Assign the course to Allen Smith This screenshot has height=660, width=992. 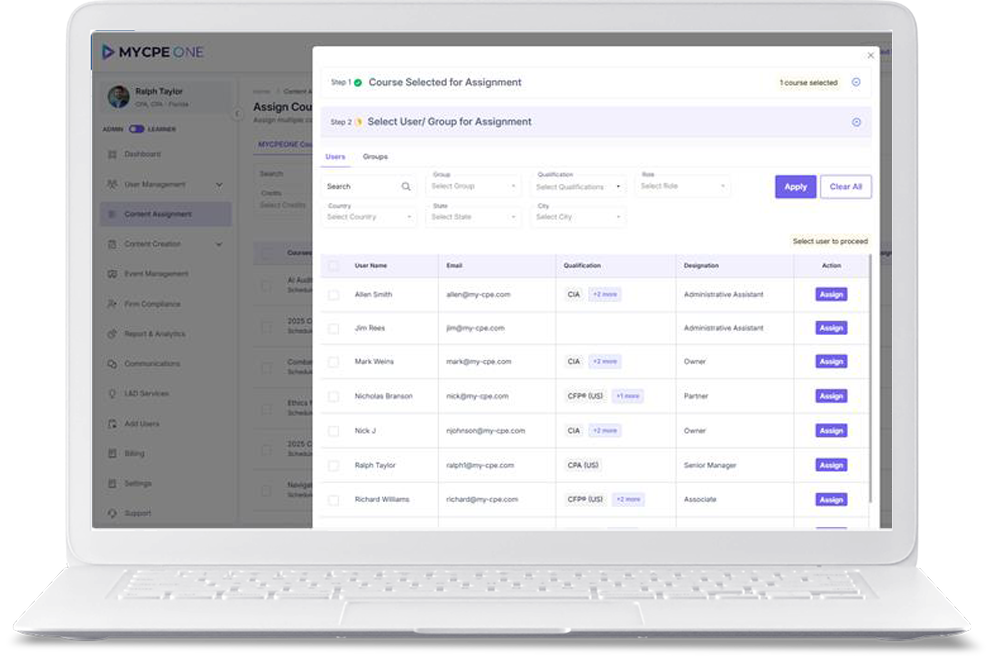click(831, 295)
